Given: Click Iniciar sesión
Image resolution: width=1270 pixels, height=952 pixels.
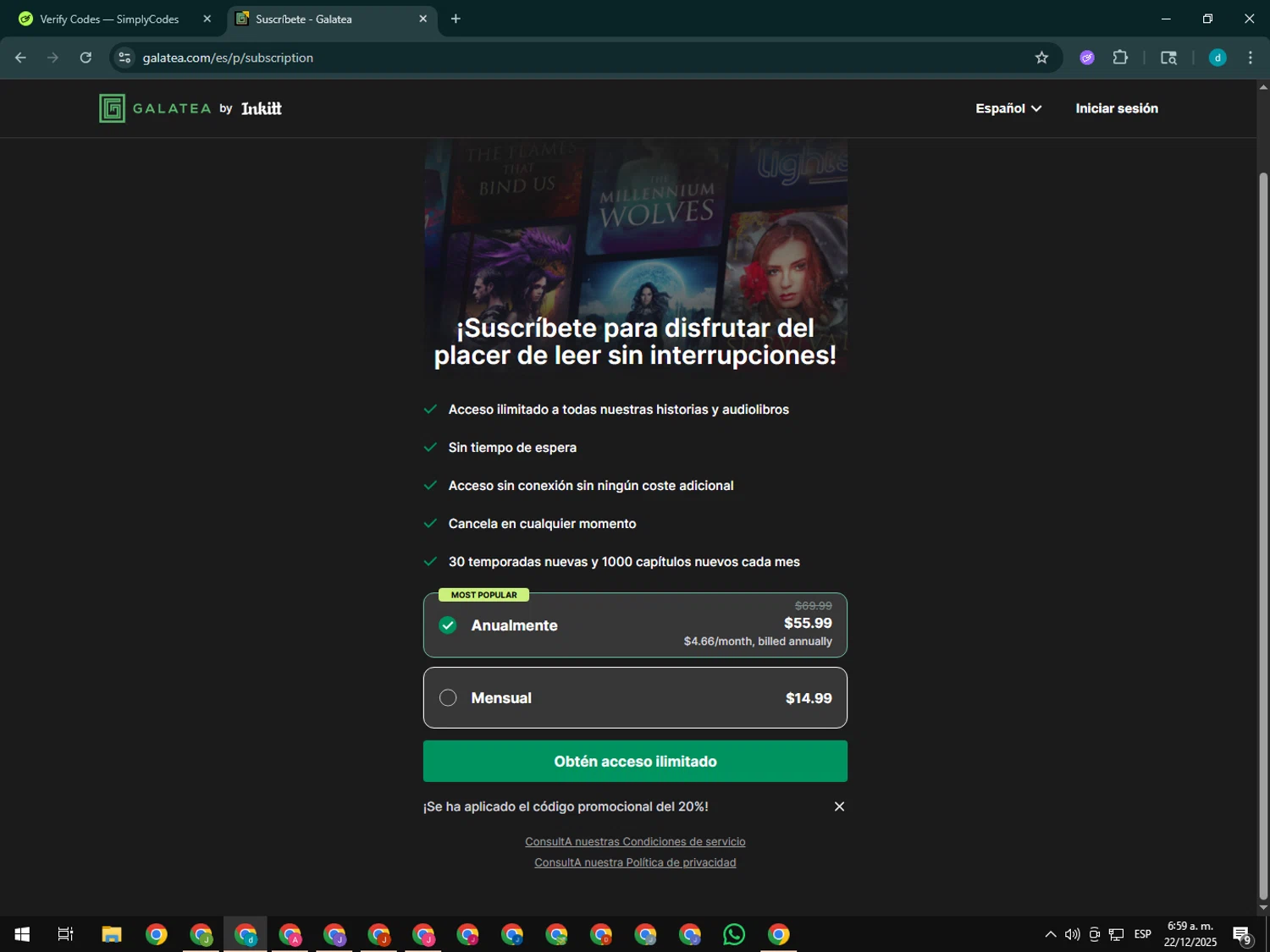Looking at the screenshot, I should (x=1117, y=108).
